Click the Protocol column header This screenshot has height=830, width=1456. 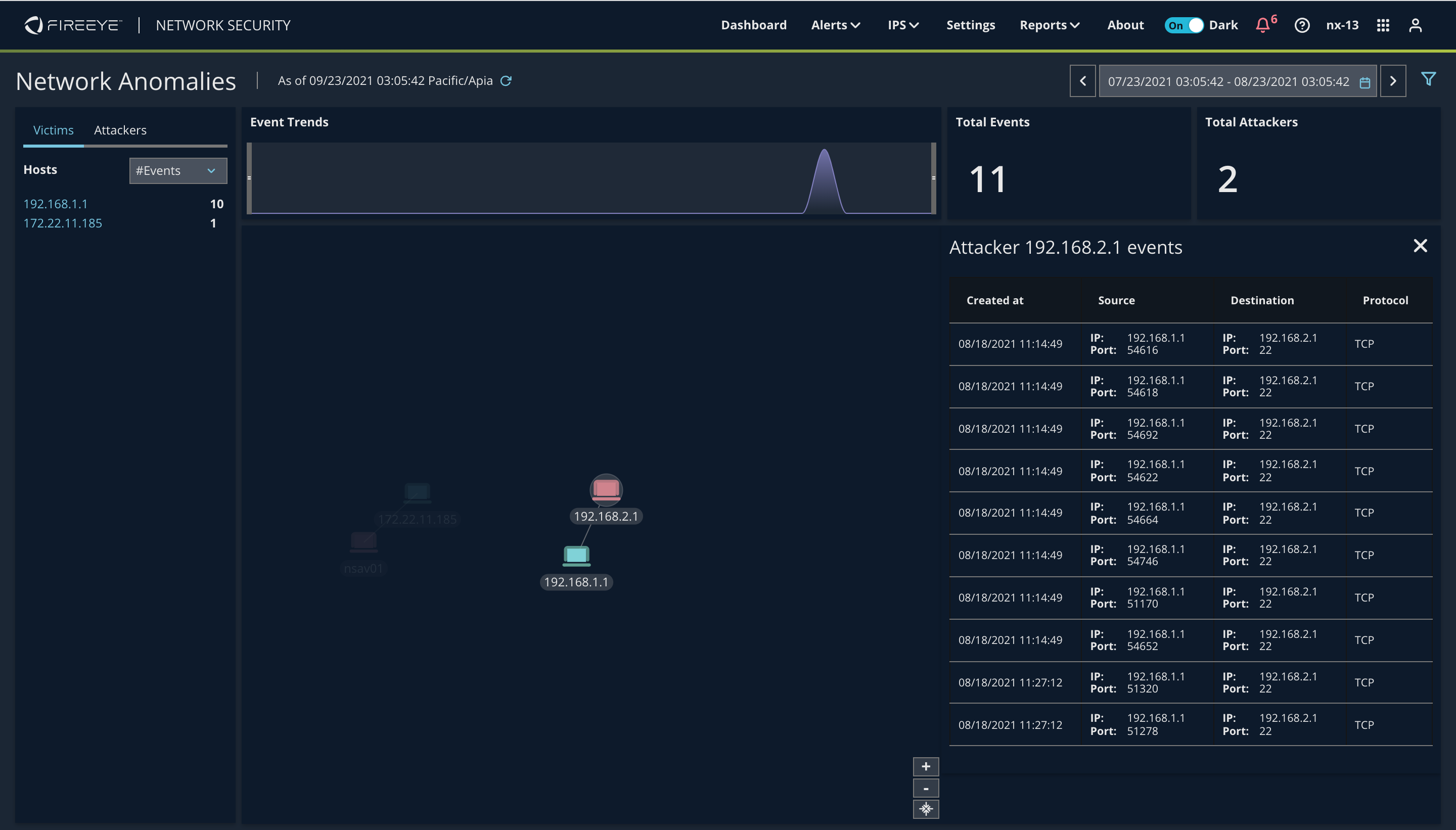(1385, 300)
